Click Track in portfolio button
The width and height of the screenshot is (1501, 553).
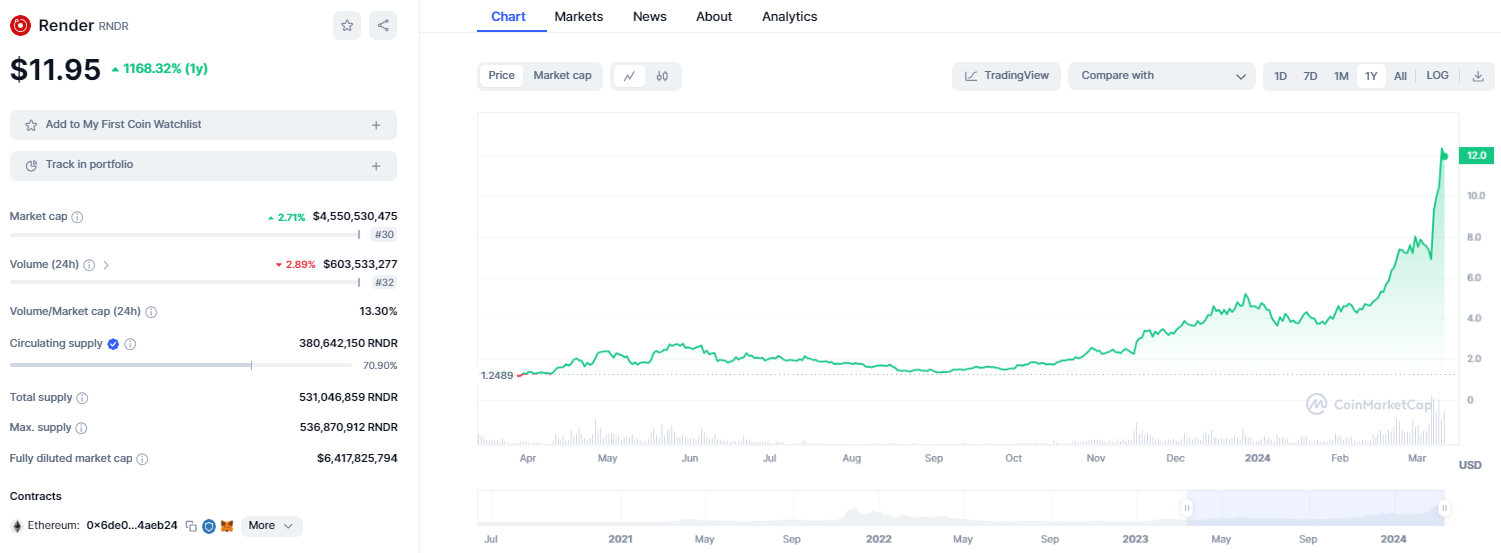coord(203,166)
